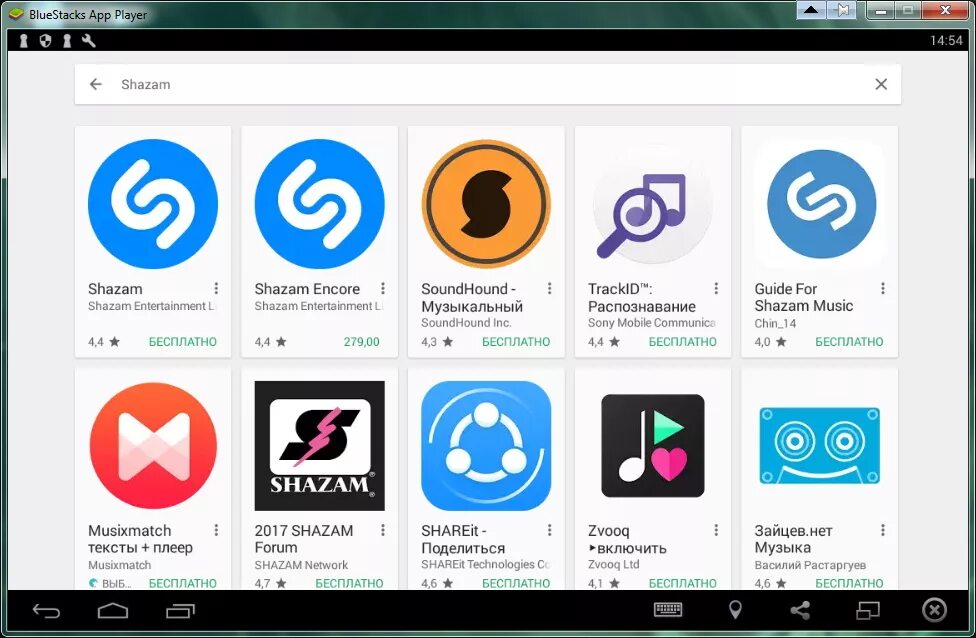Open the overflow menu for SoundHound
This screenshot has width=976, height=638.
[x=550, y=288]
